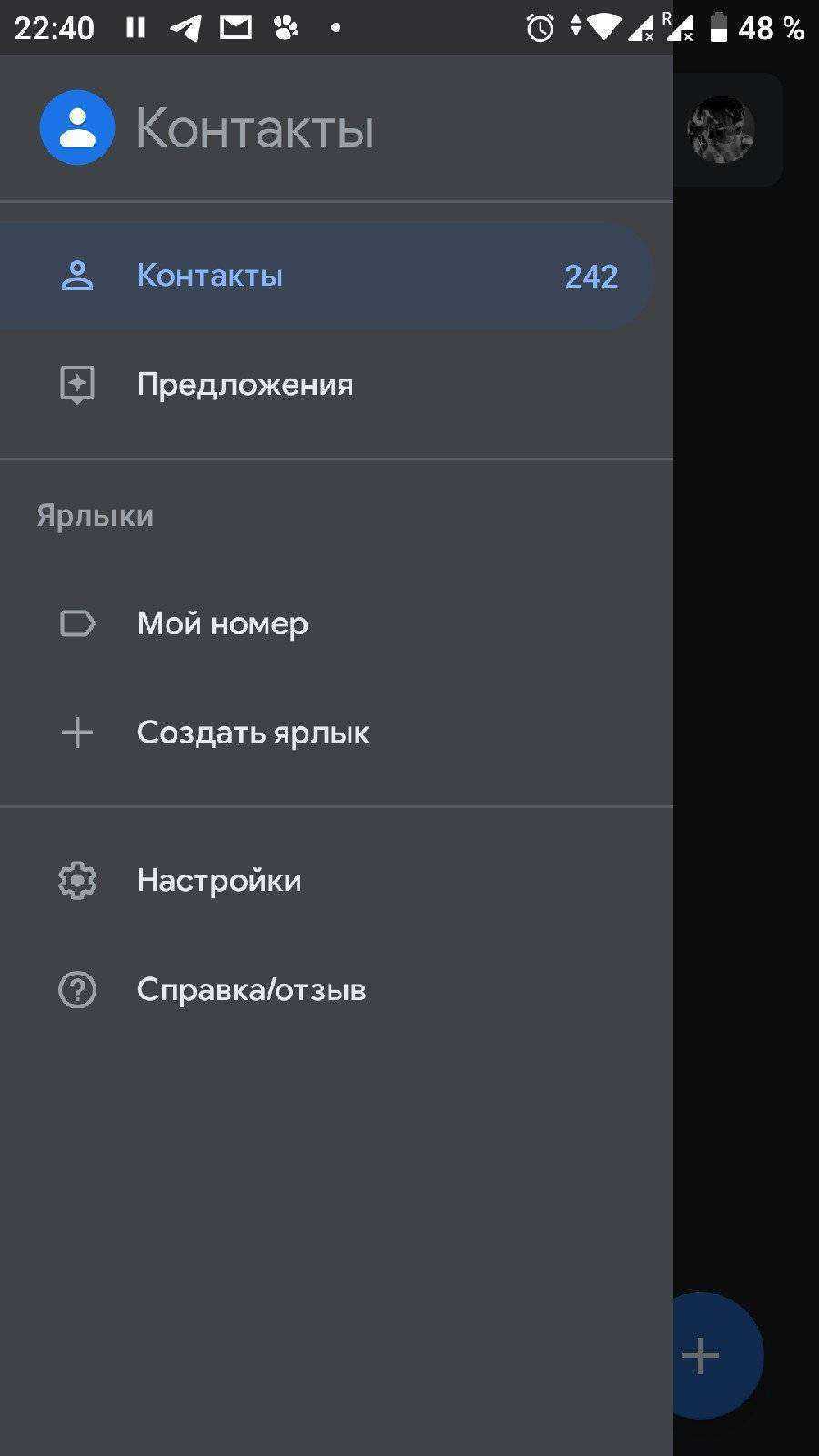Open the Контакты menu item
The width and height of the screenshot is (819, 1456).
click(210, 276)
